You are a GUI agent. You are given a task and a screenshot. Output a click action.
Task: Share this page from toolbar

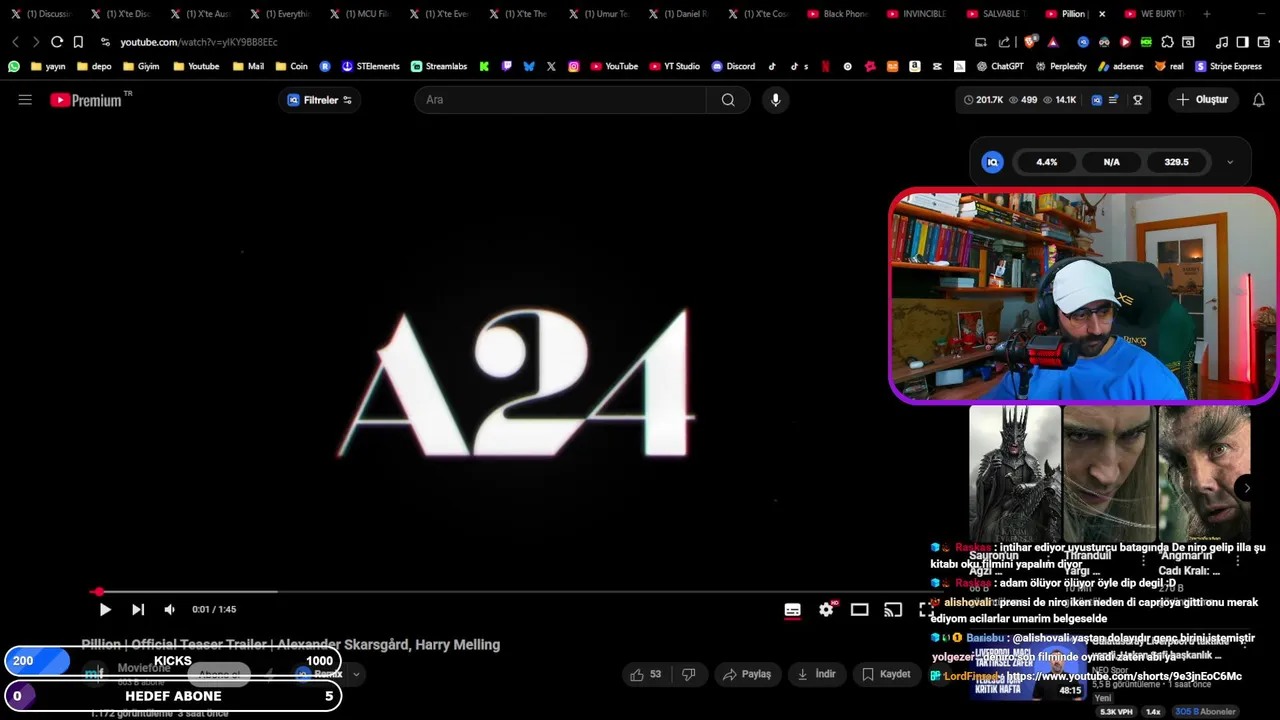[x=1003, y=42]
